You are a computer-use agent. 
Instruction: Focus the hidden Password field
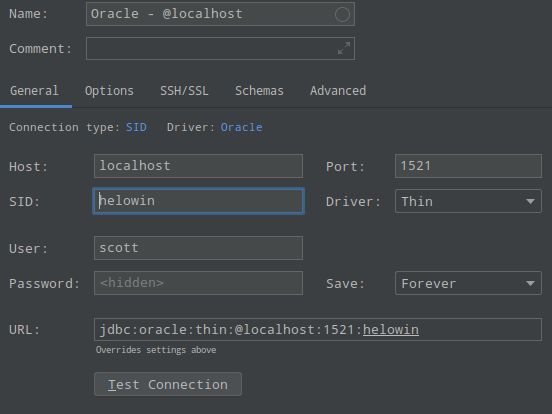[198, 283]
